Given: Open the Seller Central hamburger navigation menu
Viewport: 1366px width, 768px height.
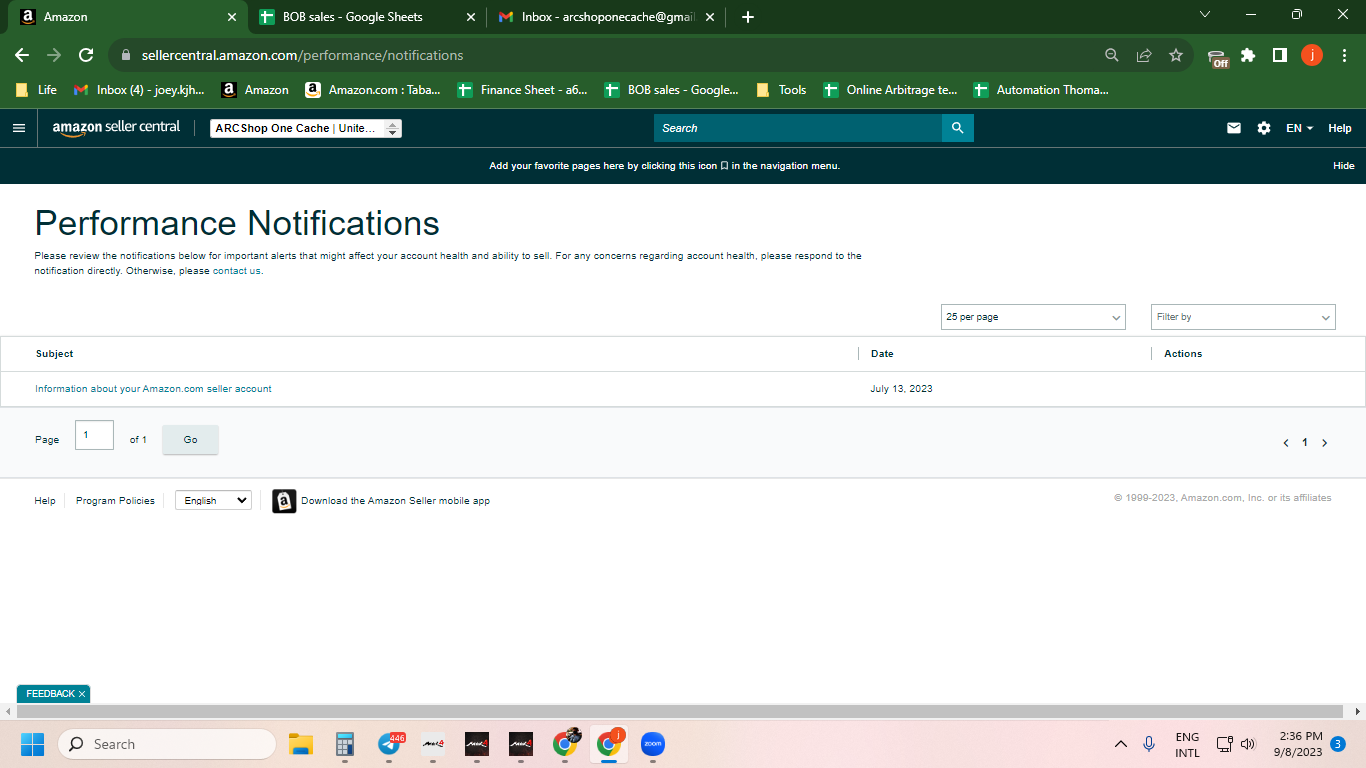Looking at the screenshot, I should pyautogui.click(x=18, y=128).
